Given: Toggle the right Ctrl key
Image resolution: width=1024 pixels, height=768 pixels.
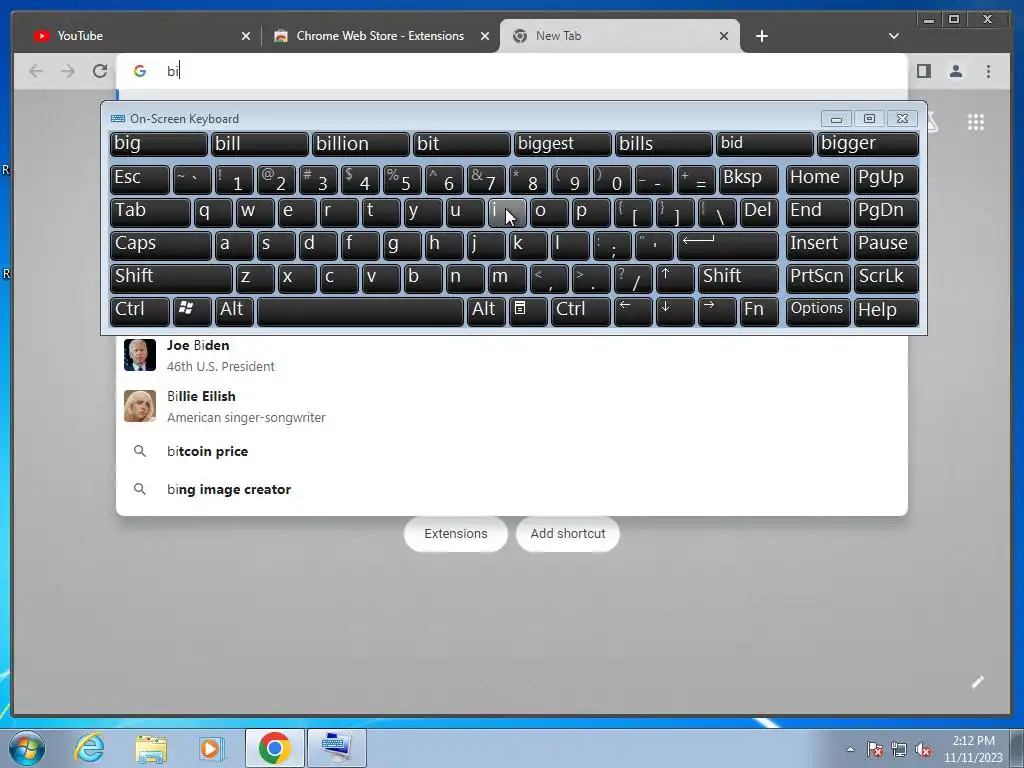Looking at the screenshot, I should click(x=581, y=312).
